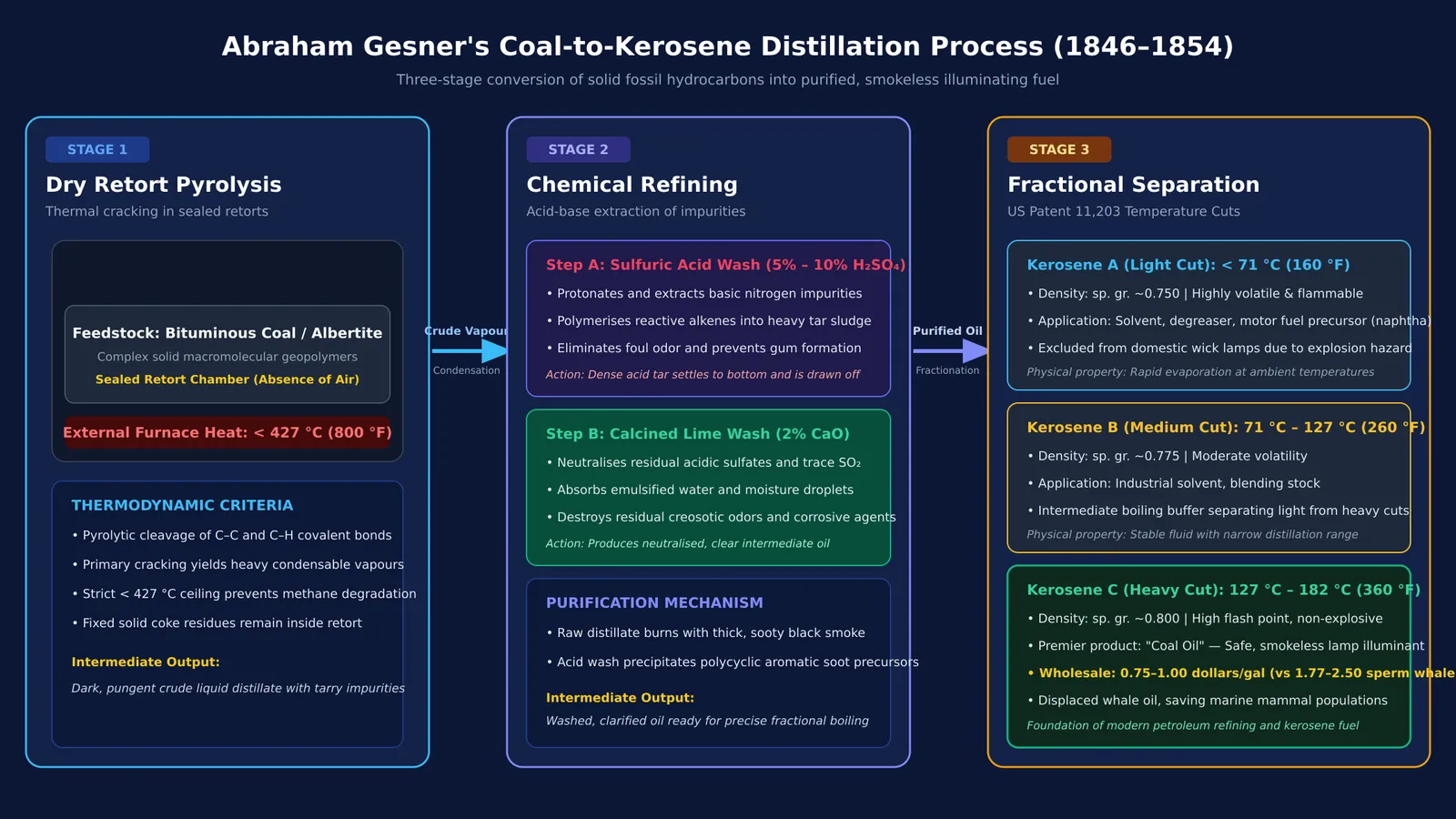Click 'Pyrolytic cleavage of C–C and C–H' bullet

[232, 535]
